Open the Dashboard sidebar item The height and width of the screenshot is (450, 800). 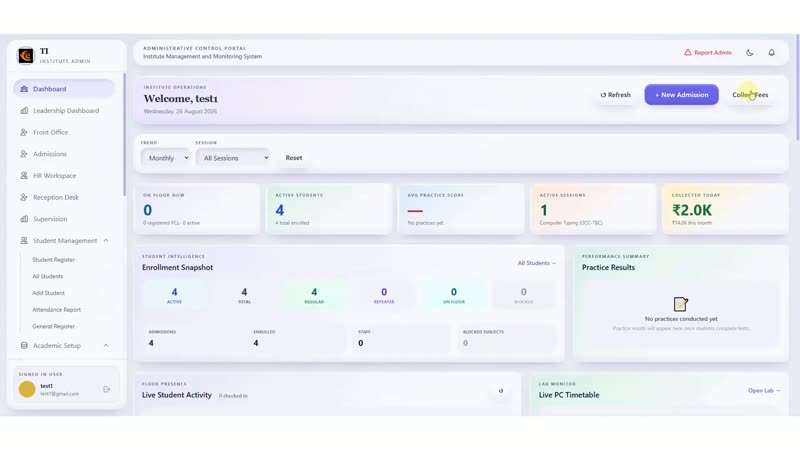(64, 89)
